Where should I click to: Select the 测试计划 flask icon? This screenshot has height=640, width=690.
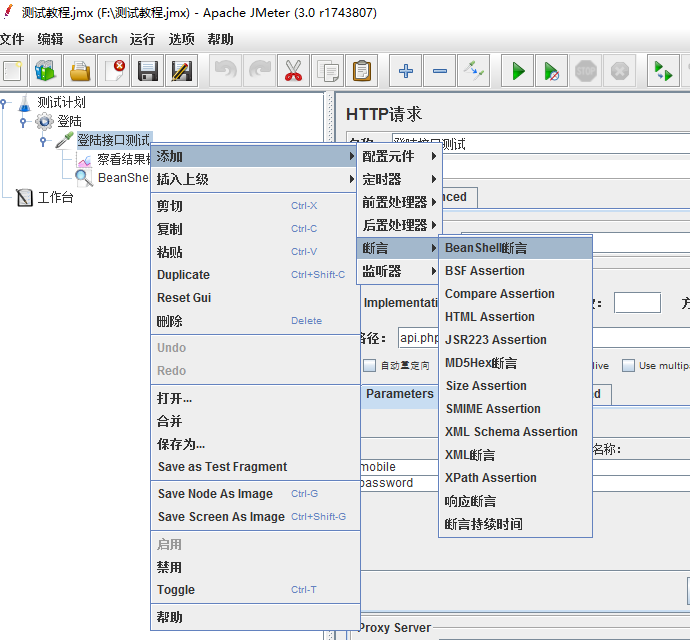25,103
